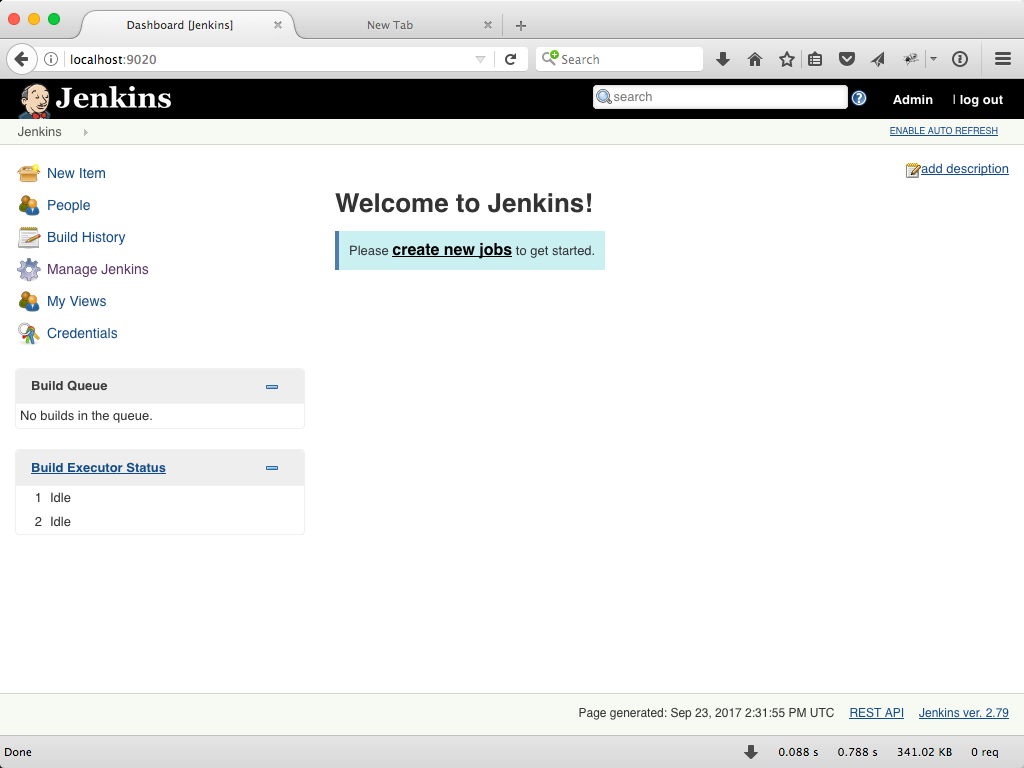This screenshot has height=768, width=1024.
Task: Click the 'No builds in the queue.' text
Action: click(x=86, y=415)
